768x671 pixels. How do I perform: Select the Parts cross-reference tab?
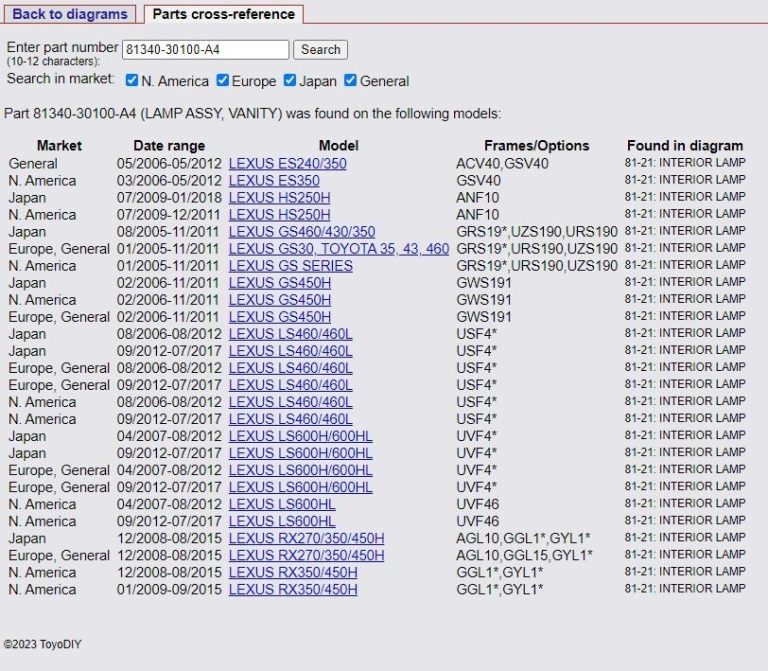tap(224, 14)
